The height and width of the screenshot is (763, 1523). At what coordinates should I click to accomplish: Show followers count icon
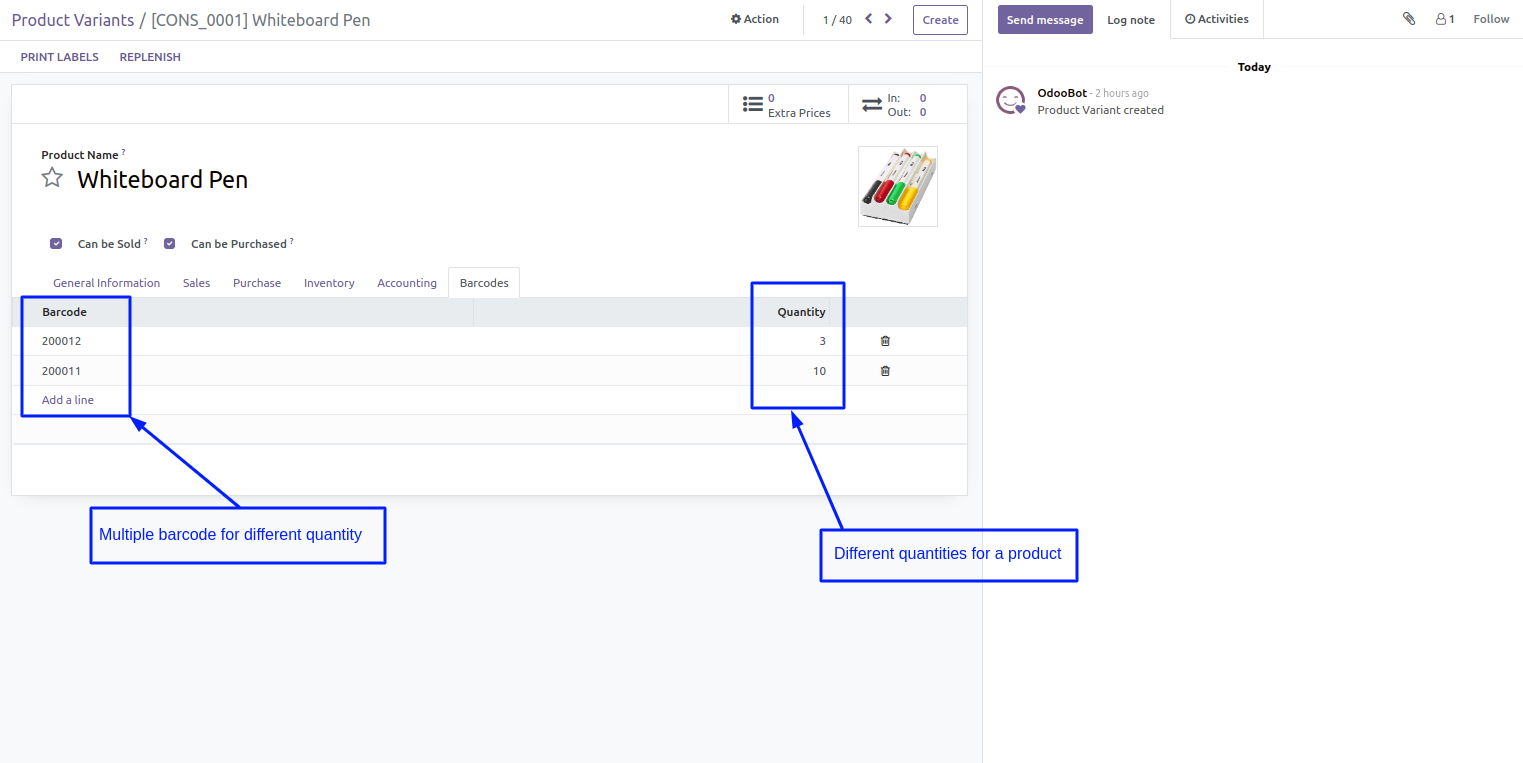coord(1444,19)
